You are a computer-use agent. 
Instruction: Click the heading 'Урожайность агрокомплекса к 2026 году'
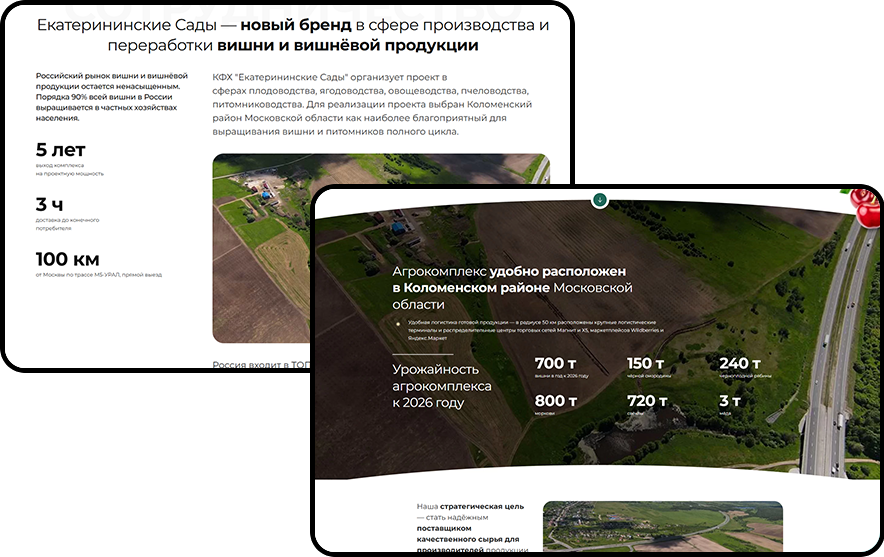point(441,386)
